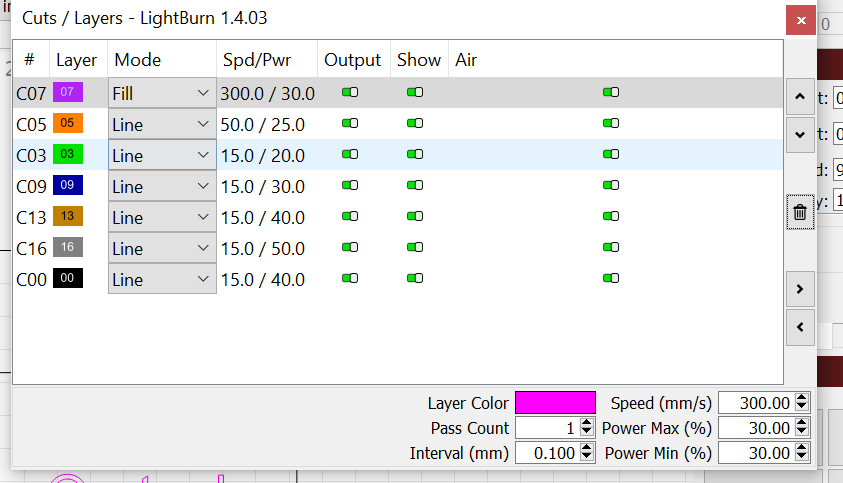Toggle Output for layer C03

(350, 154)
